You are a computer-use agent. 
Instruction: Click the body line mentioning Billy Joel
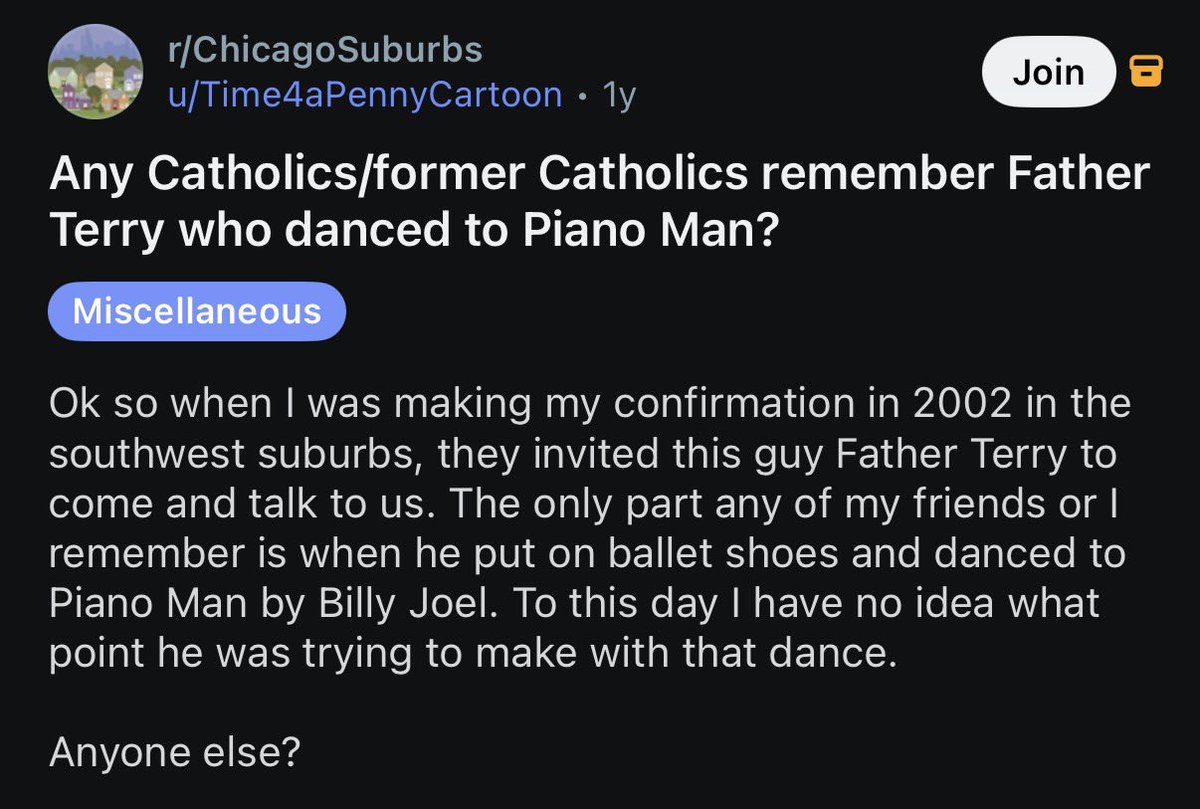click(574, 604)
